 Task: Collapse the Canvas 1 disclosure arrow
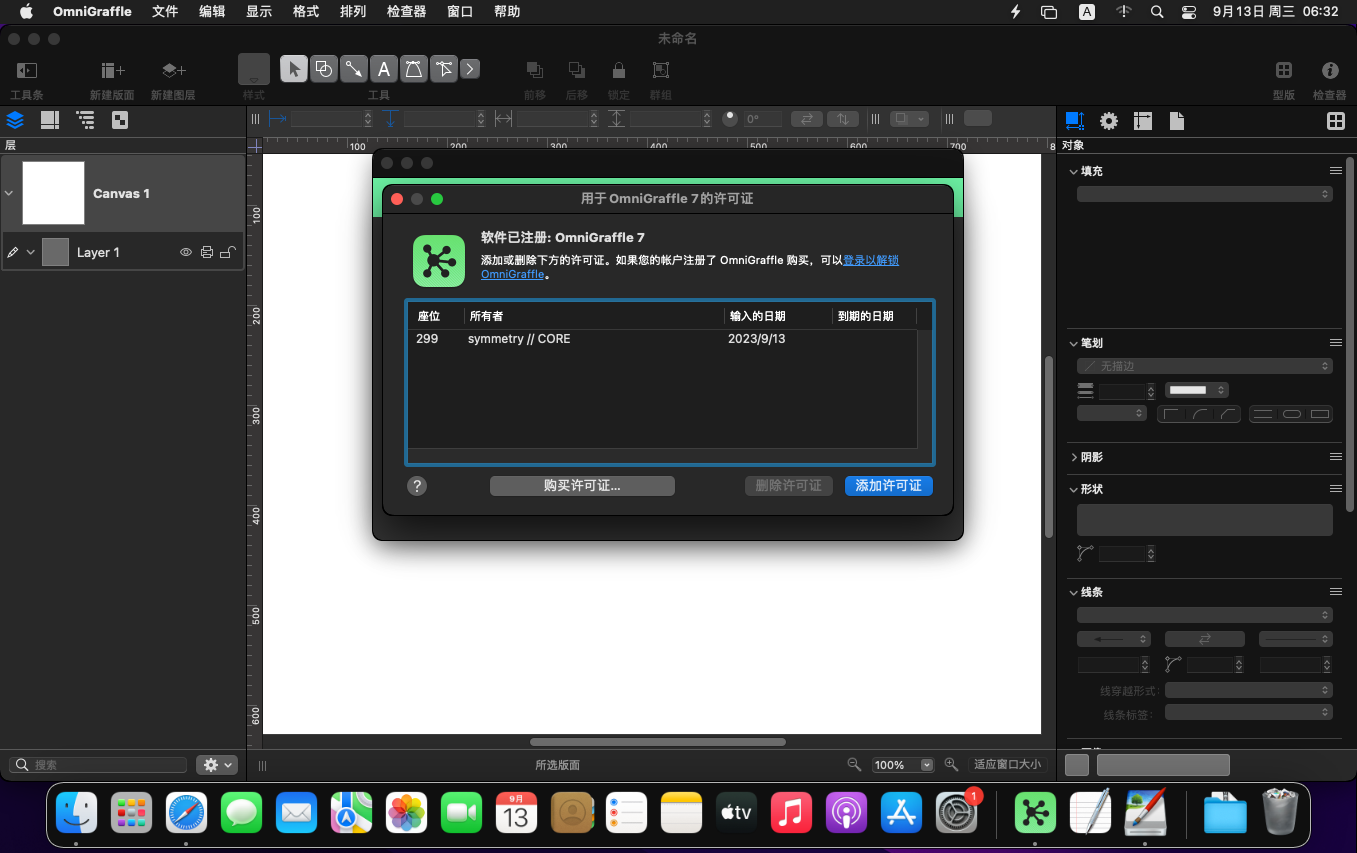click(9, 193)
